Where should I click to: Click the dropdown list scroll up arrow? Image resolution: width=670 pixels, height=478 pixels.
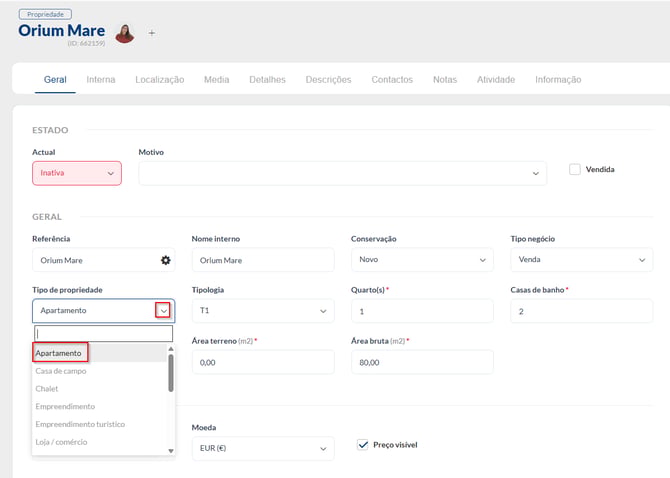pos(171,349)
